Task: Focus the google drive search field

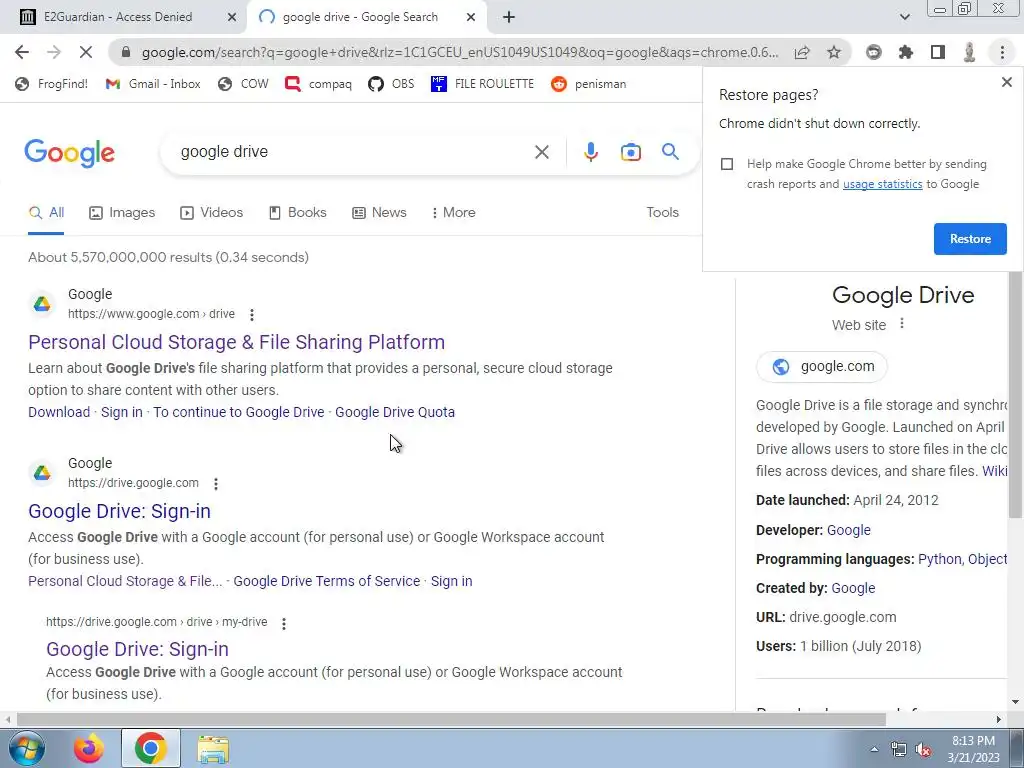Action: (x=353, y=152)
